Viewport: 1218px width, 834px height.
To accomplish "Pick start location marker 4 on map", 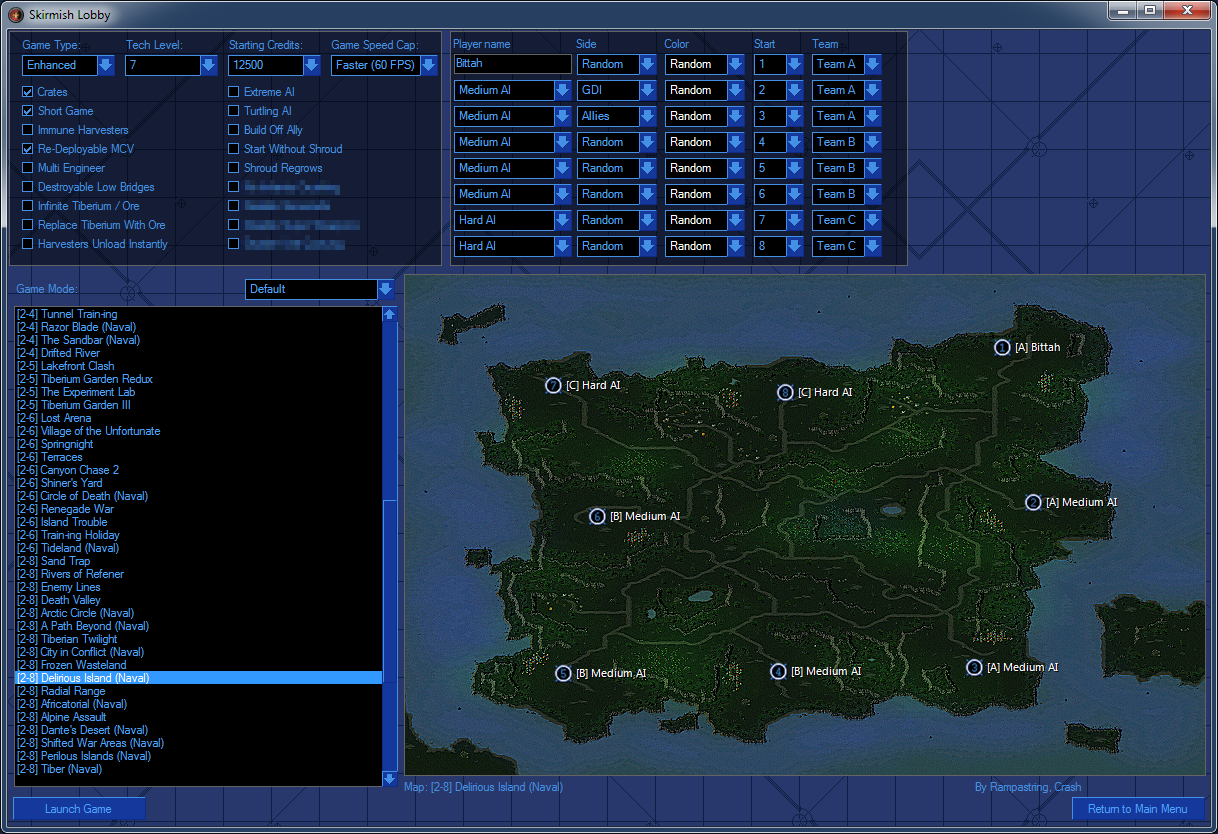I will click(x=778, y=671).
